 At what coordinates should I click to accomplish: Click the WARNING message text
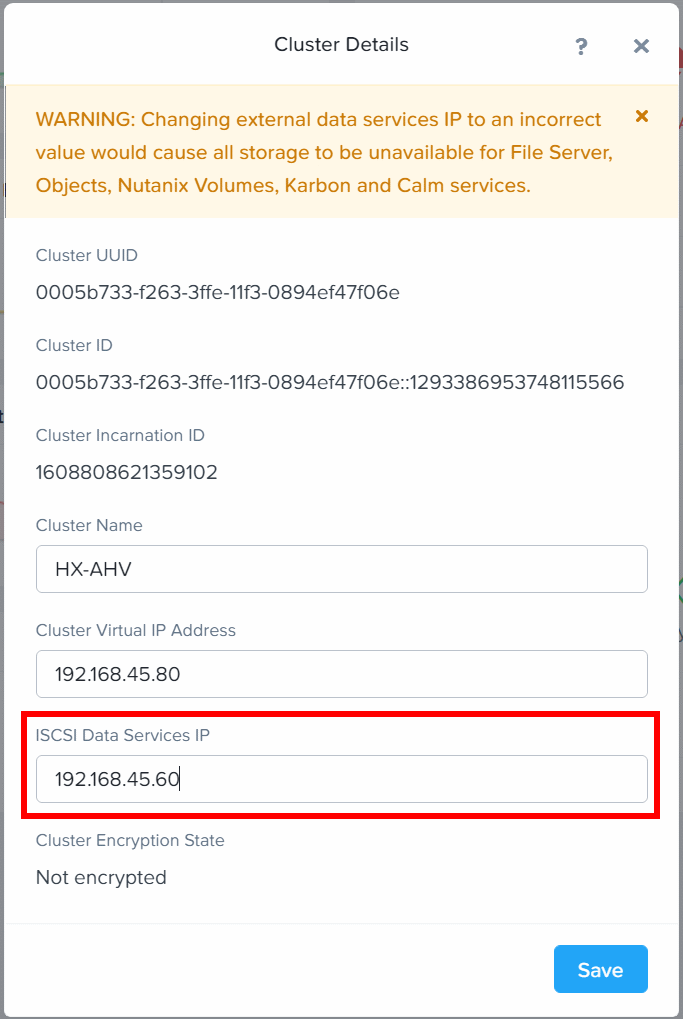pyautogui.click(x=325, y=153)
